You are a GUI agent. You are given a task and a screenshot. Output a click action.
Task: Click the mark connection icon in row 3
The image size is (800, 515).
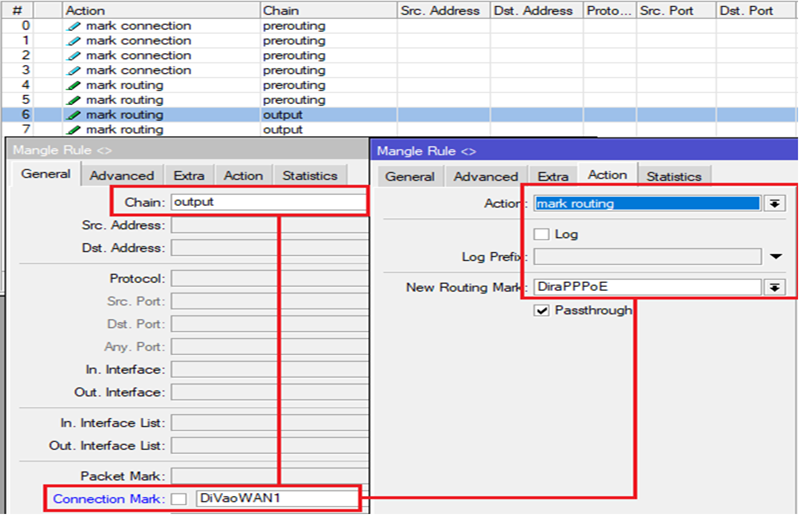click(73, 71)
